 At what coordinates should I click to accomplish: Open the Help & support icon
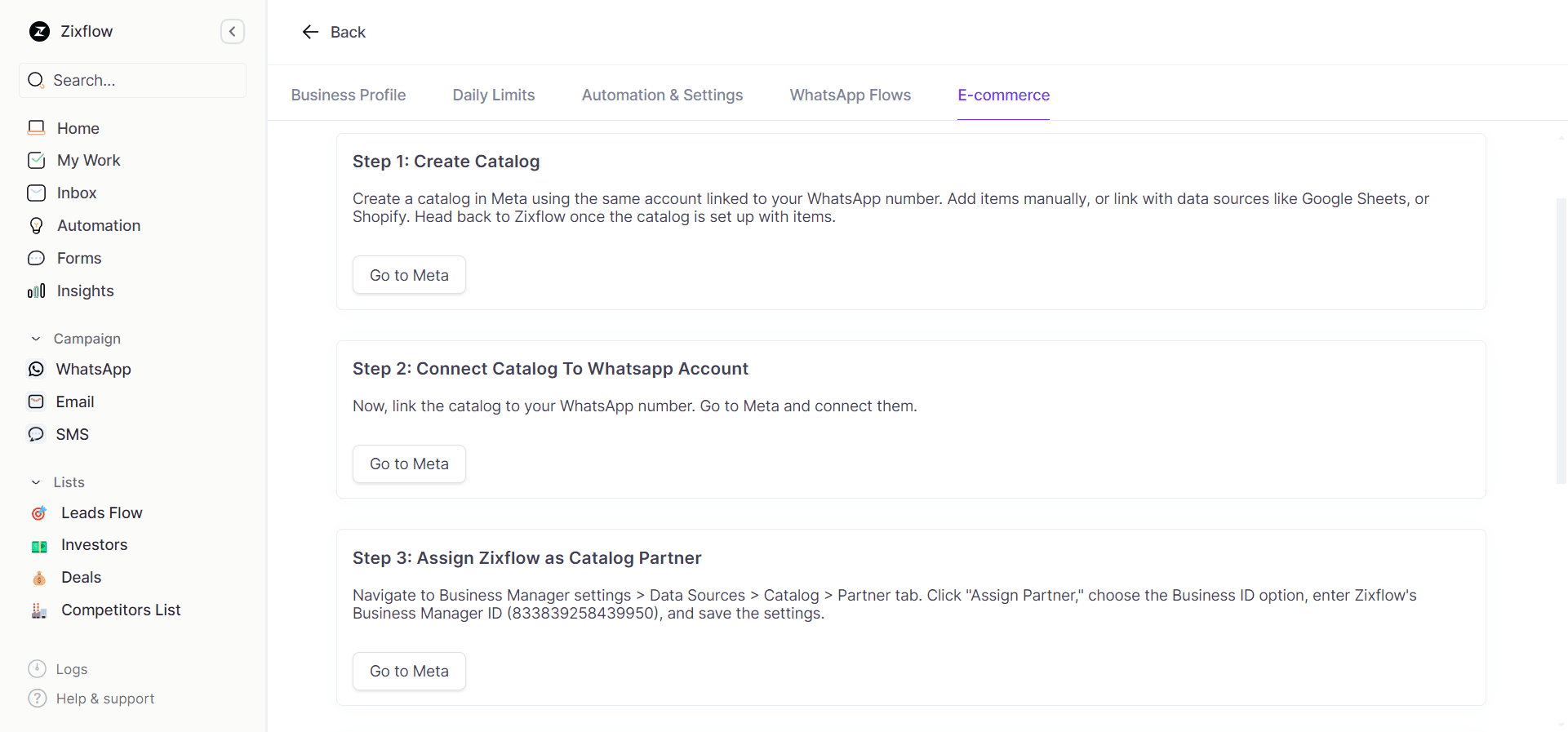pos(38,699)
